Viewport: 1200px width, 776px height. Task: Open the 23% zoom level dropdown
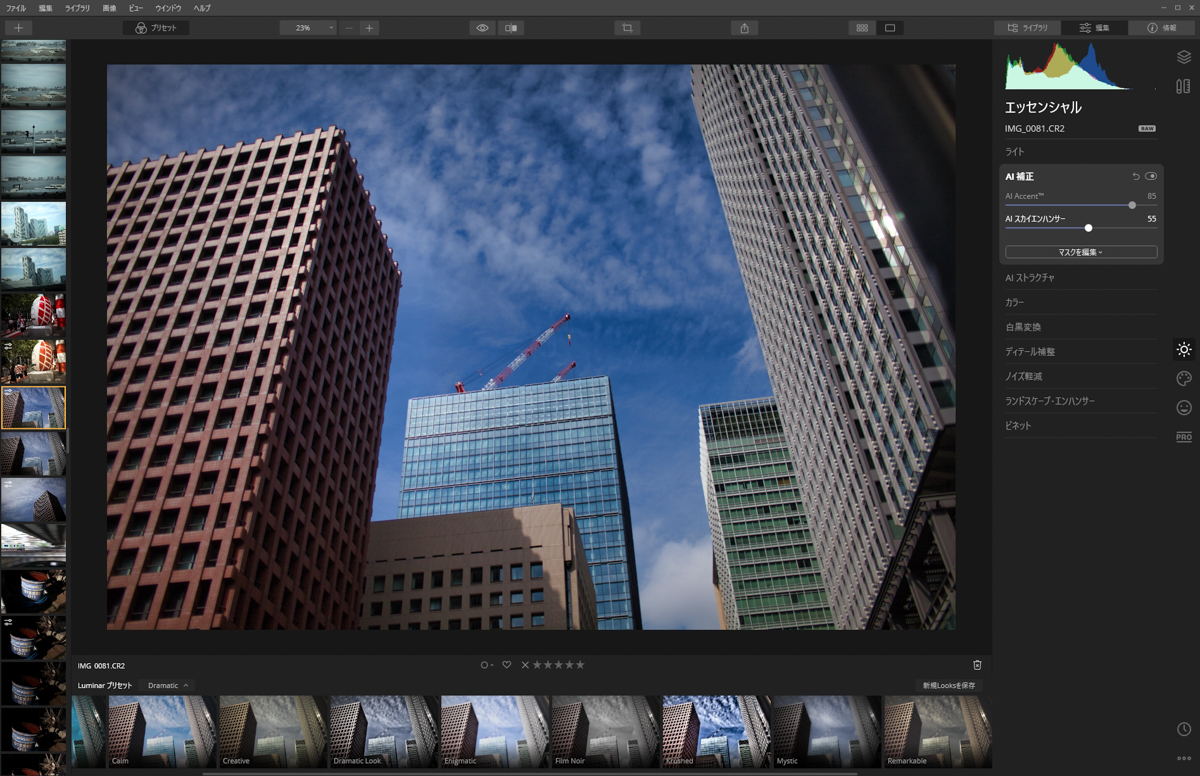308,28
